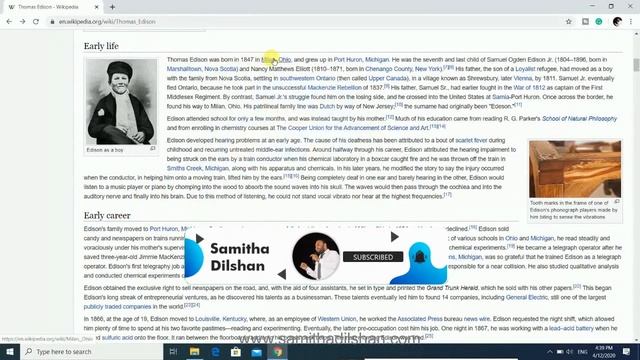
Task: Follow the news wire link
Action: 476,319
